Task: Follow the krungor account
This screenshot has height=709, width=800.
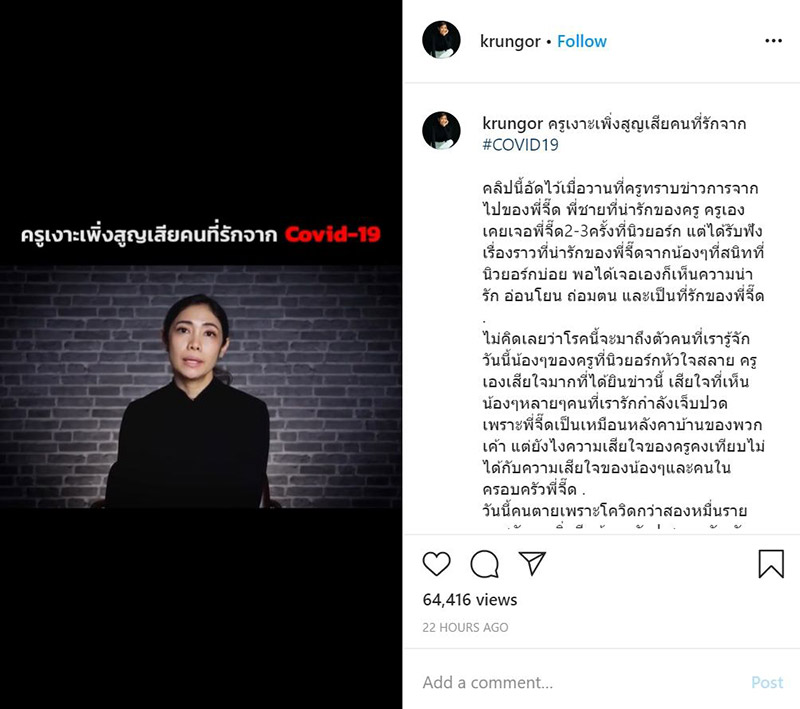Action: click(x=582, y=41)
